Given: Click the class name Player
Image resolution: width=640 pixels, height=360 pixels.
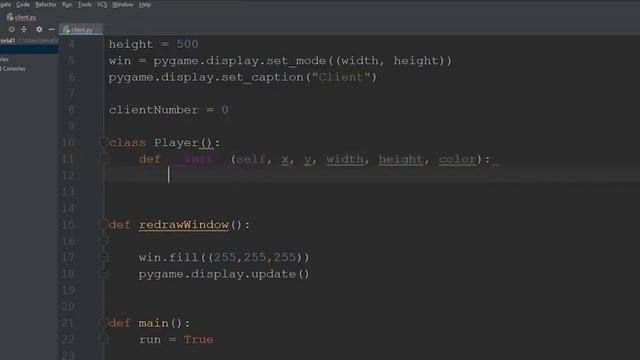Looking at the screenshot, I should click(176, 143).
